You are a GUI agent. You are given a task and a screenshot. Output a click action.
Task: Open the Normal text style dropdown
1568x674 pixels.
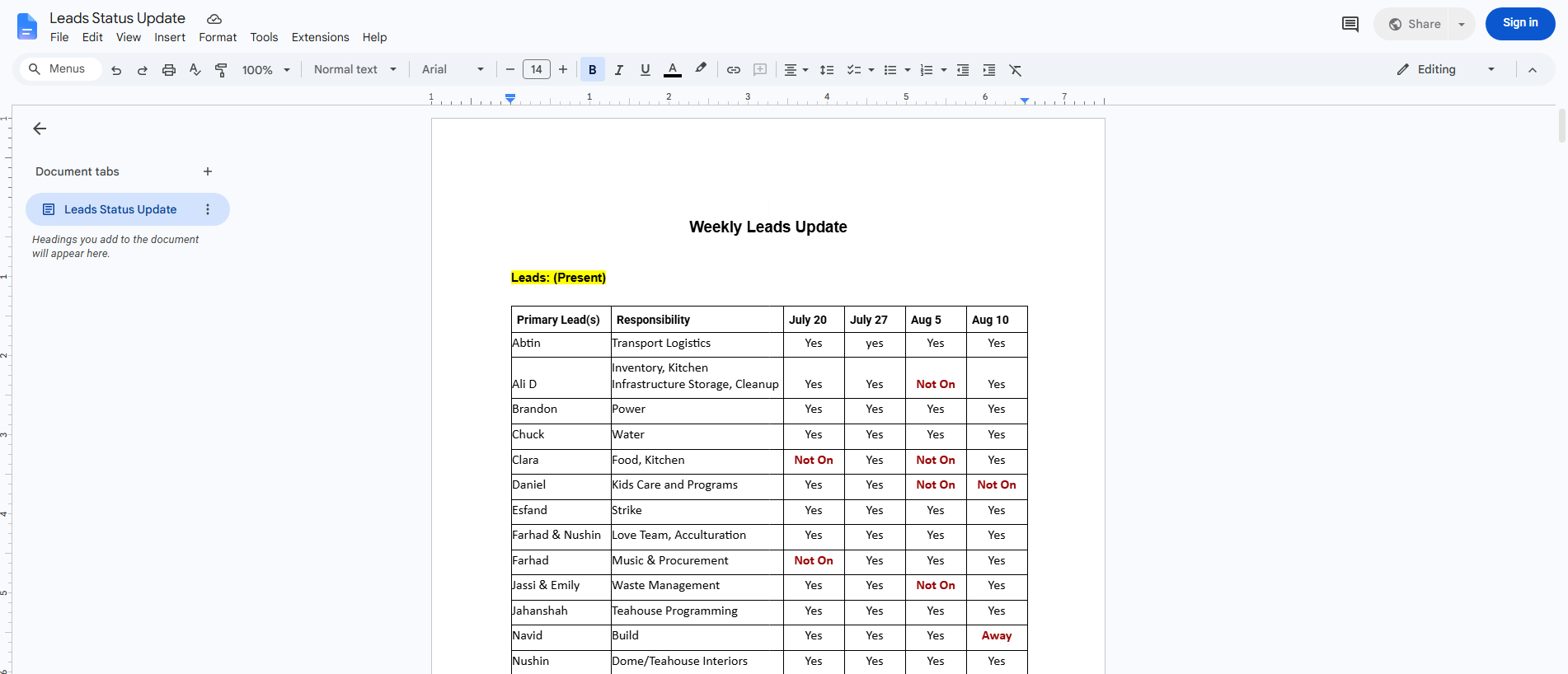click(355, 70)
